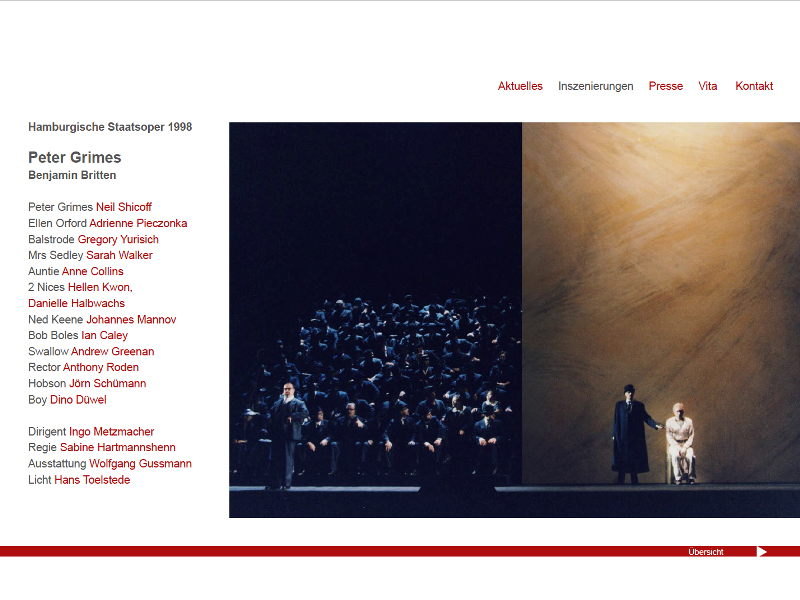Image resolution: width=800 pixels, height=600 pixels.
Task: Click the name Hellen Kwon
Action: (x=100, y=287)
